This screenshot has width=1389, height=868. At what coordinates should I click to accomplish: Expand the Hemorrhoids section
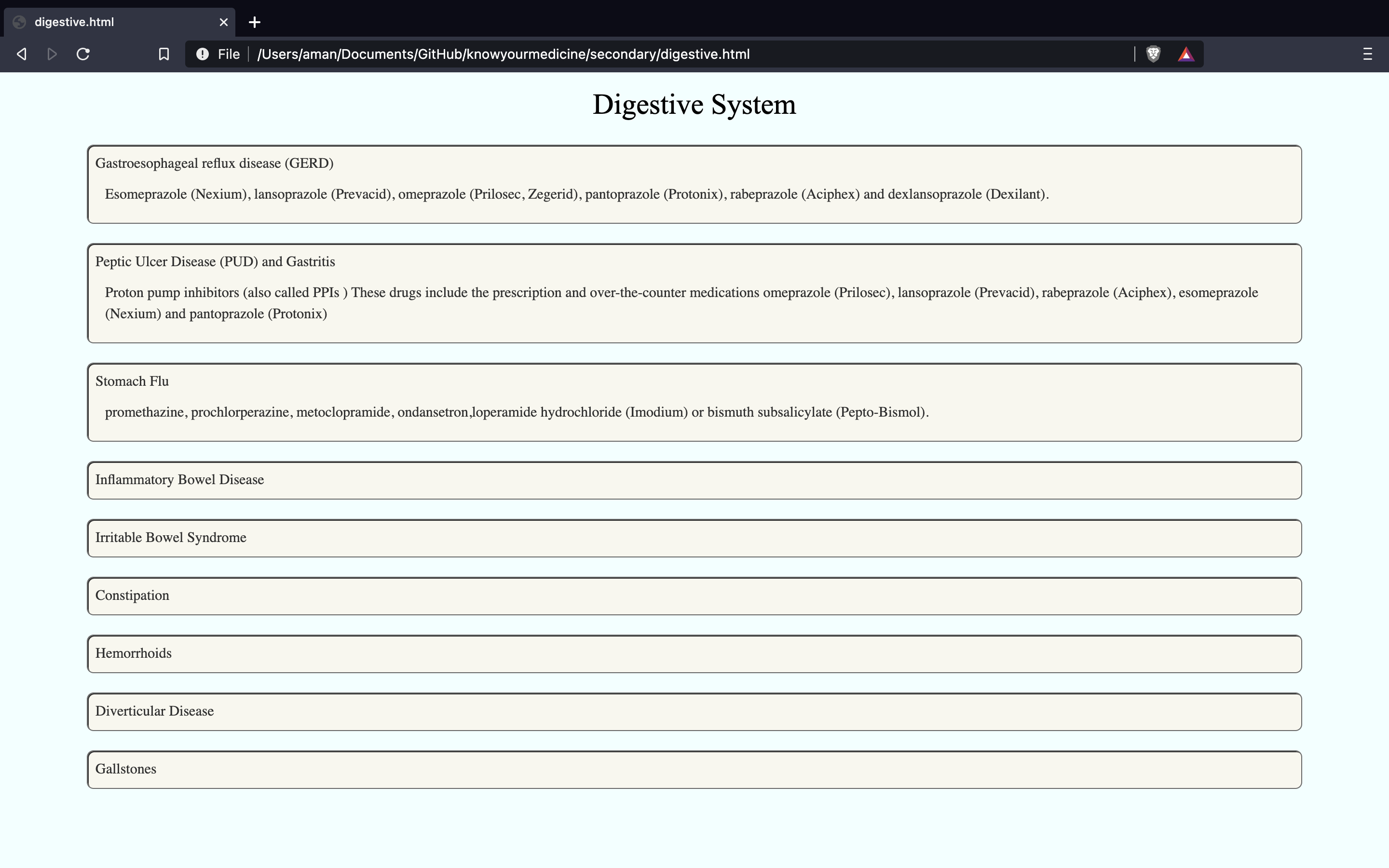pyautogui.click(x=134, y=653)
